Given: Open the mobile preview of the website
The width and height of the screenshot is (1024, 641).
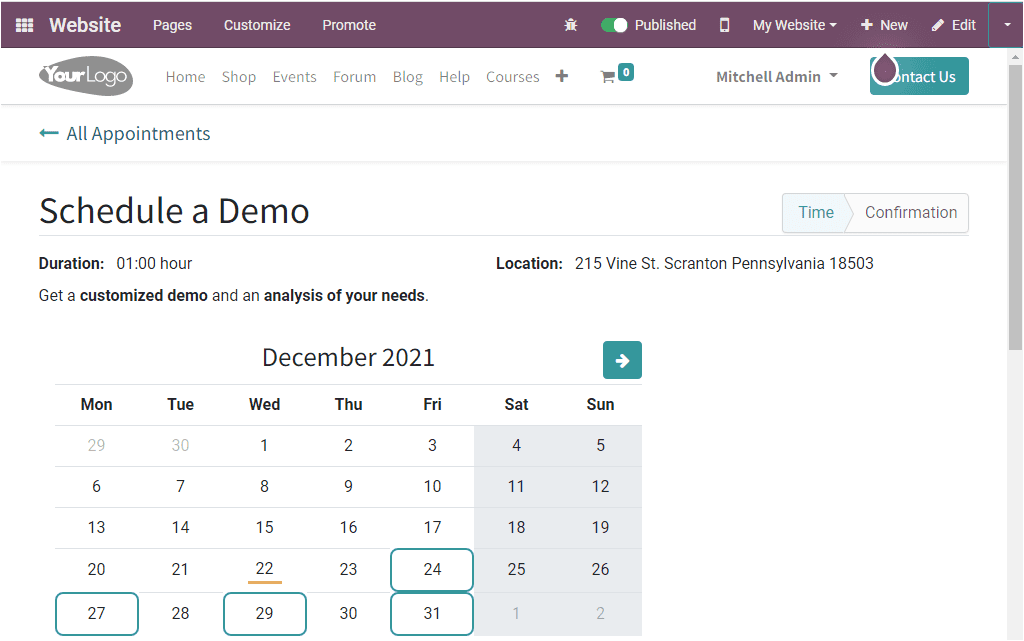Looking at the screenshot, I should tap(723, 24).
